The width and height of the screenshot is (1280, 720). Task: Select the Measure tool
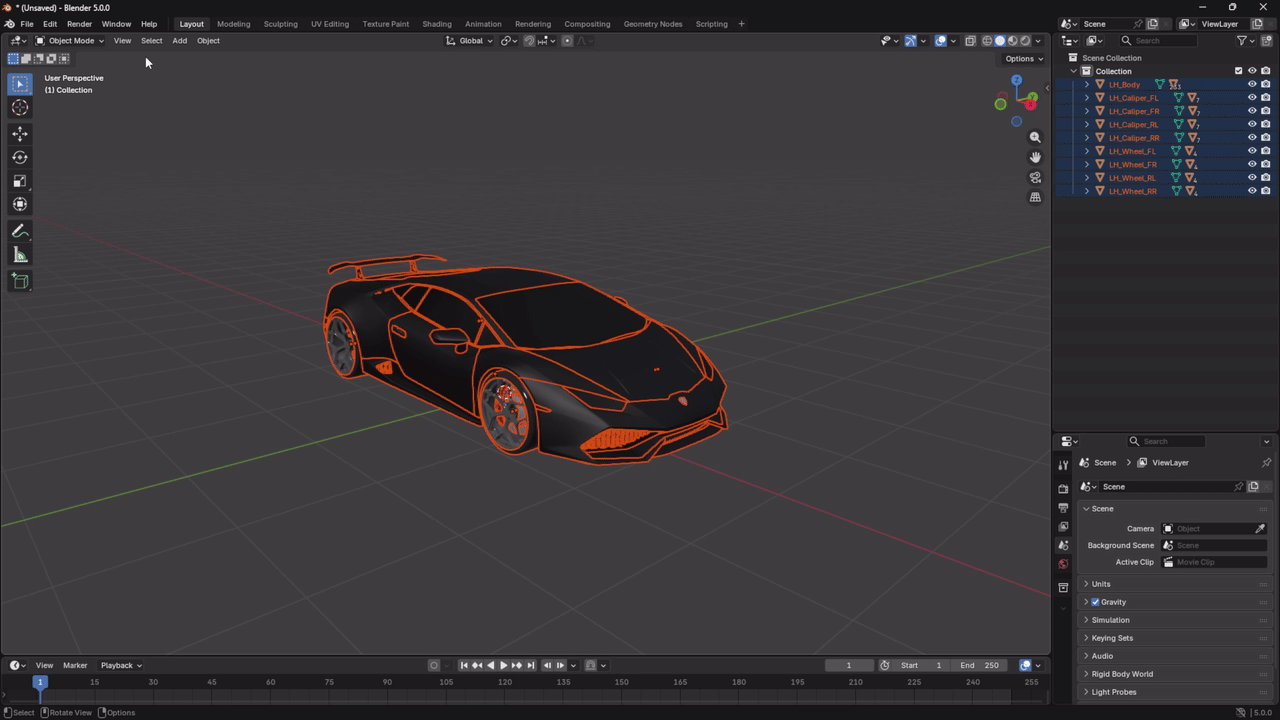pyautogui.click(x=20, y=255)
